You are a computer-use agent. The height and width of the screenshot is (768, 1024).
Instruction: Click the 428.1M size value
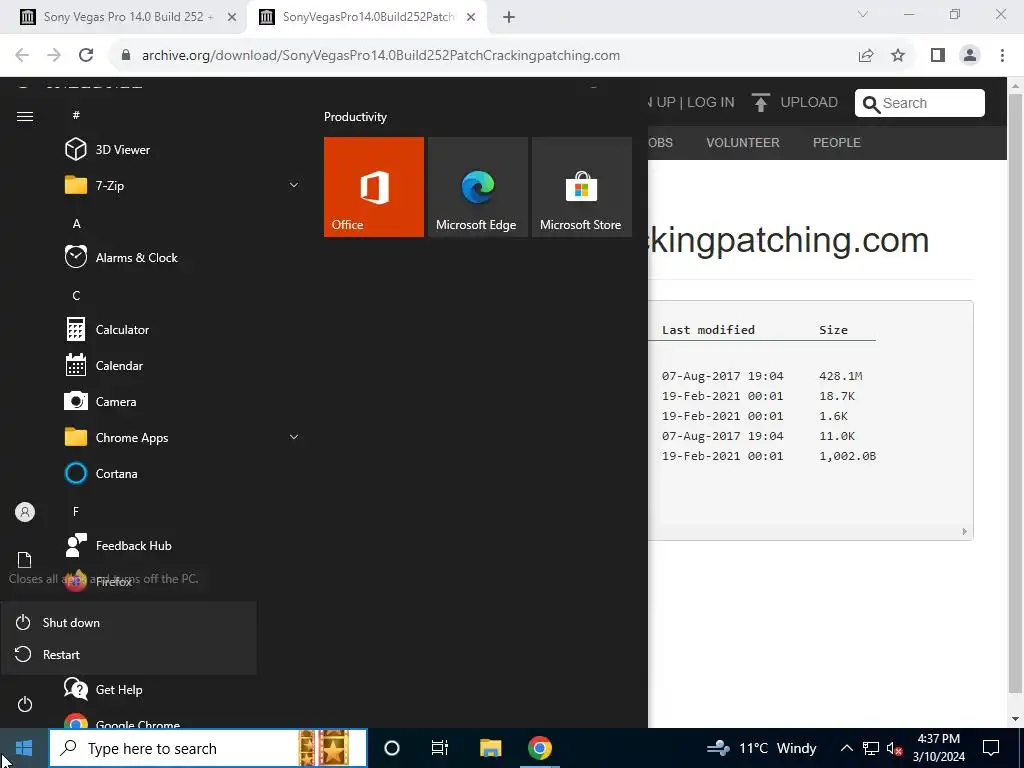[840, 376]
